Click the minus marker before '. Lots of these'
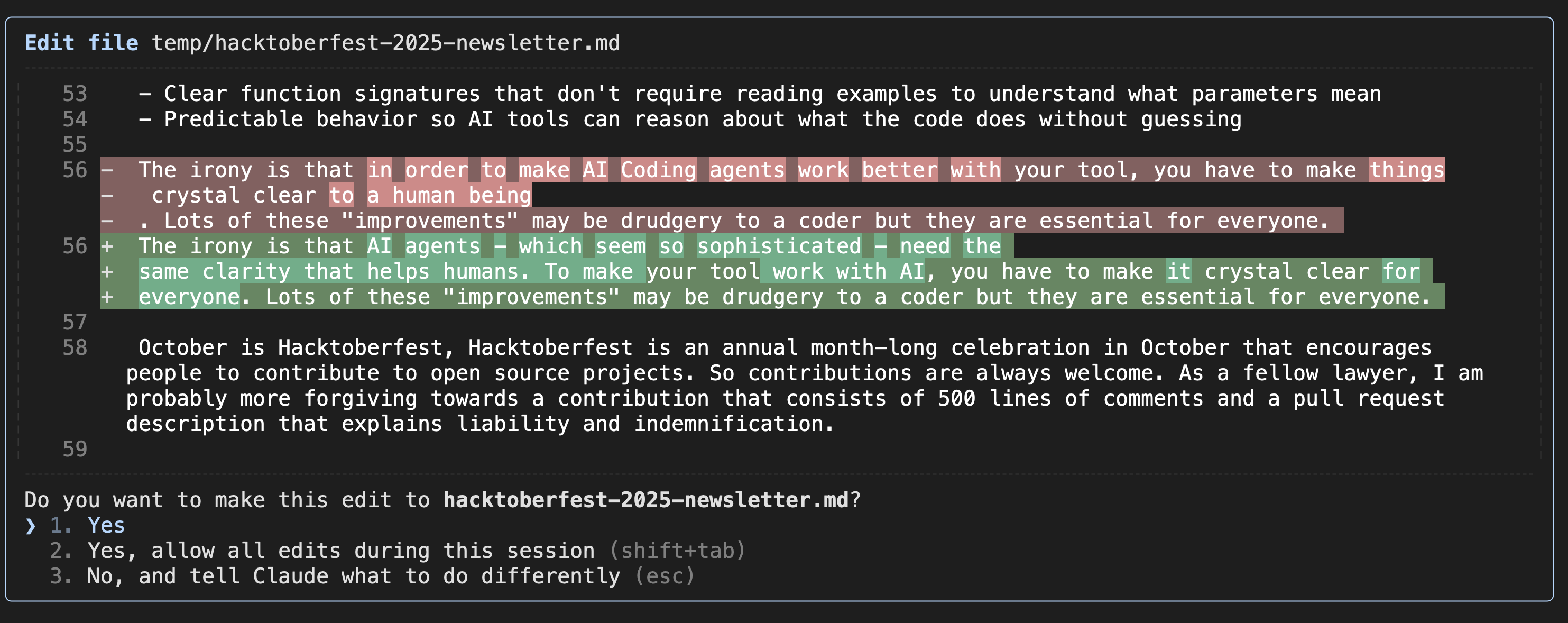 [x=107, y=221]
